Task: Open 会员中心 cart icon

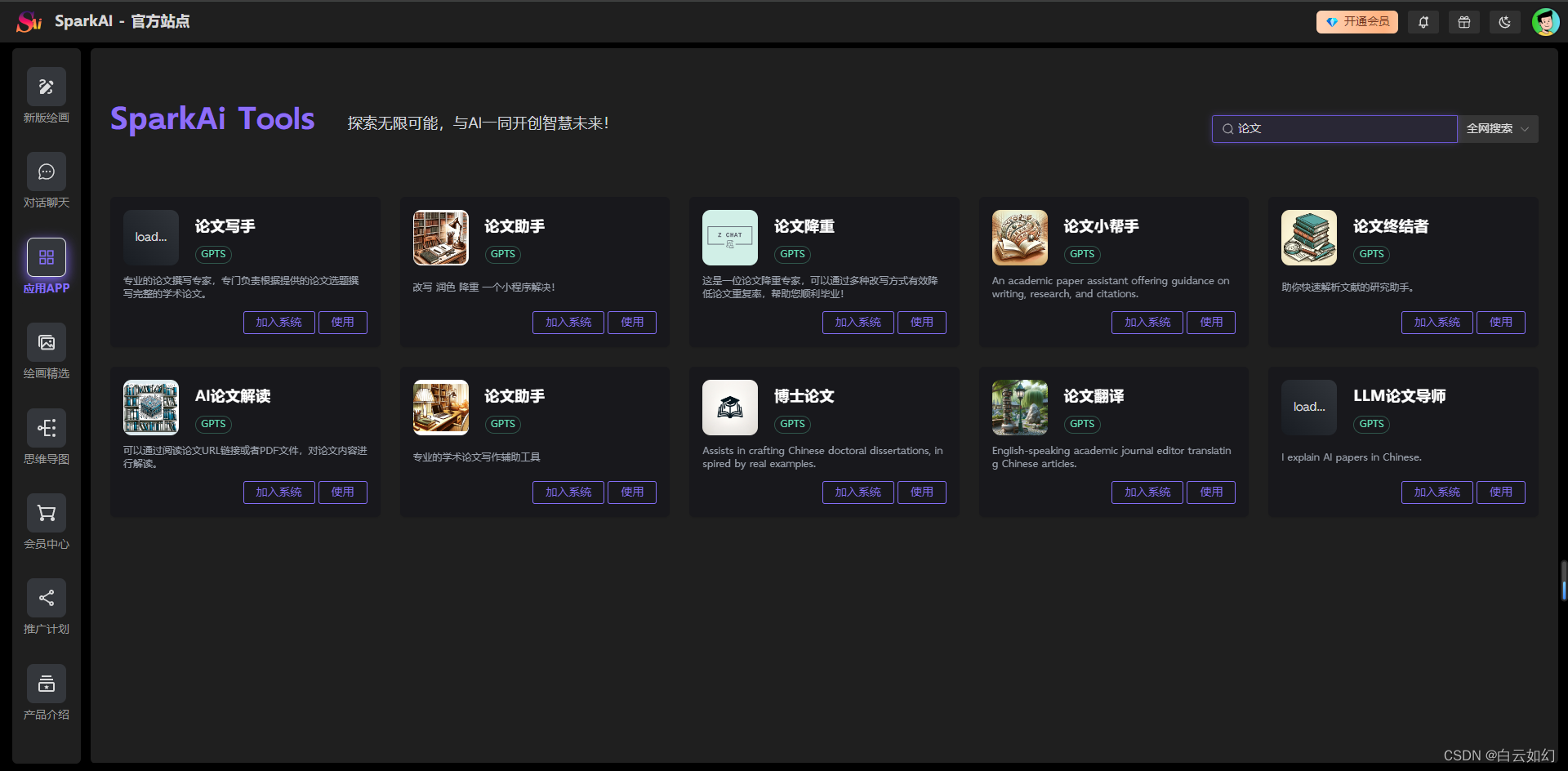Action: pyautogui.click(x=47, y=513)
